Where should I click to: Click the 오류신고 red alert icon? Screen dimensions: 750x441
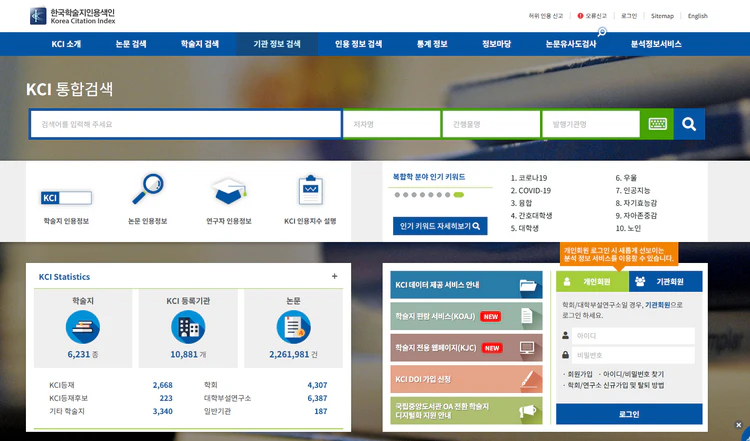(580, 16)
